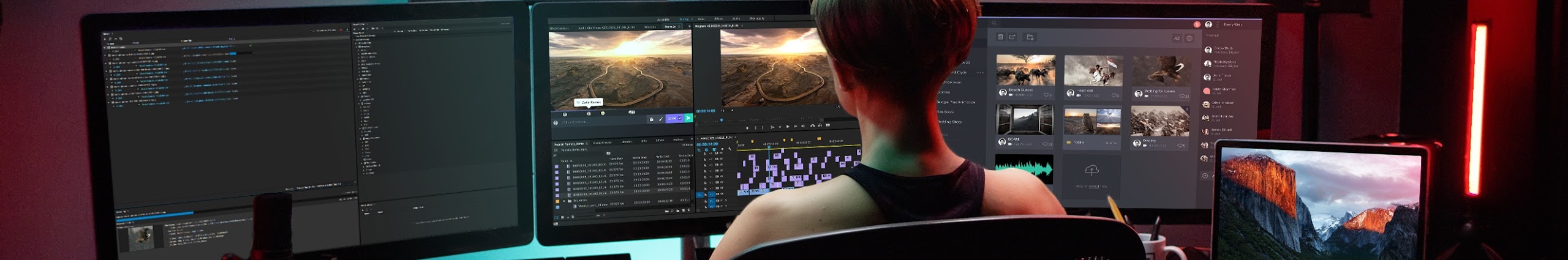Click the new folder icon in media library
Screen dimensions: 1568x260
point(1030,38)
